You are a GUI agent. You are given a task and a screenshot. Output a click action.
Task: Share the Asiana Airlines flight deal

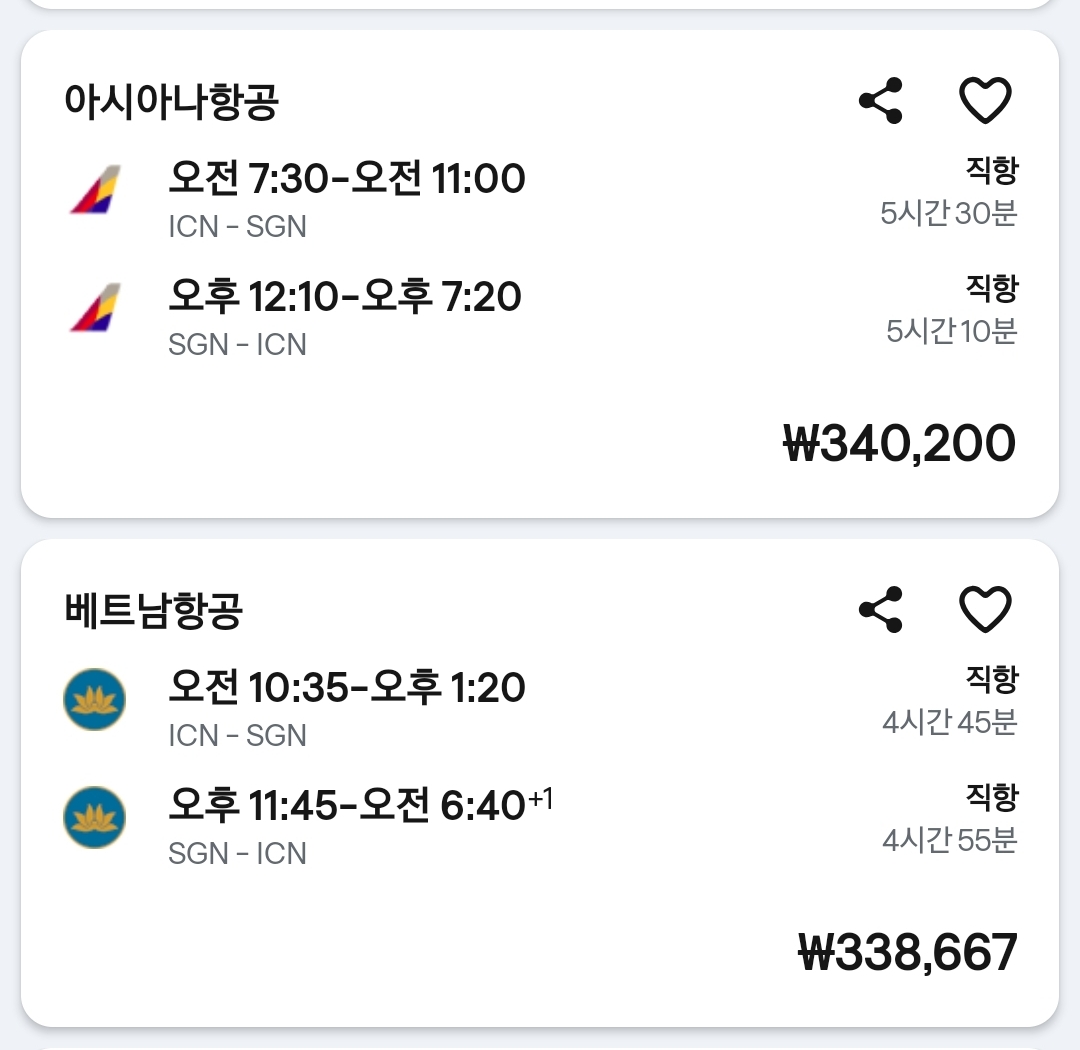click(x=881, y=101)
